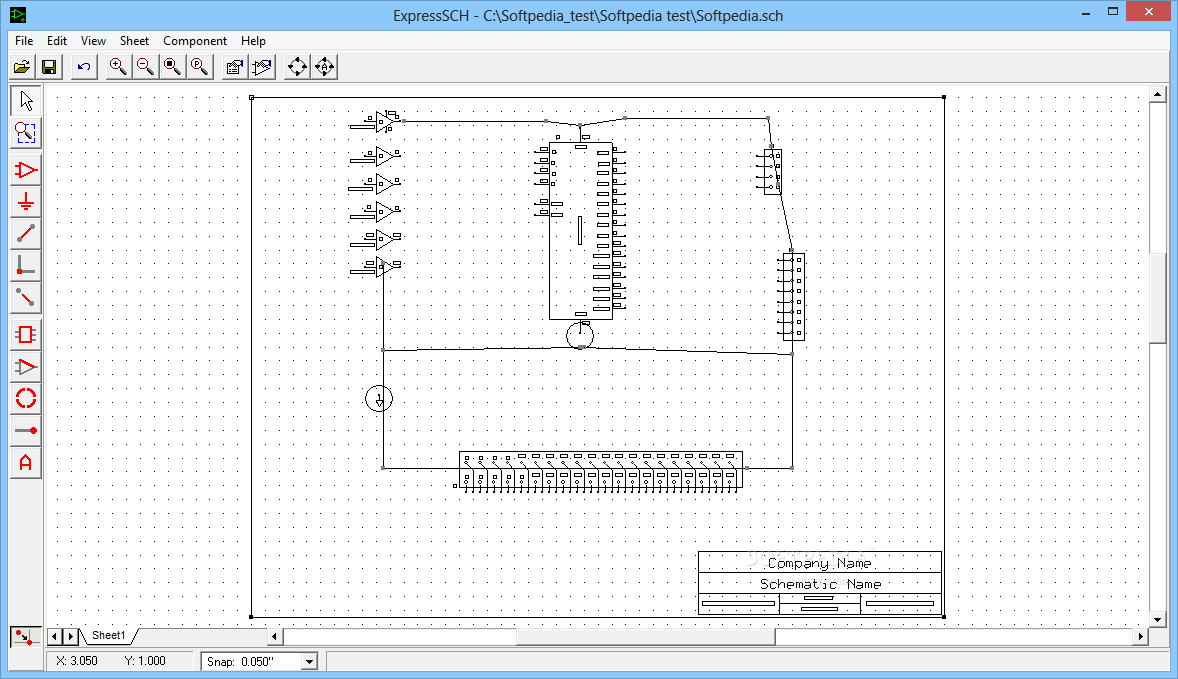Click the X: 3.050 coordinate readout
Image resolution: width=1178 pixels, height=679 pixels.
[77, 661]
